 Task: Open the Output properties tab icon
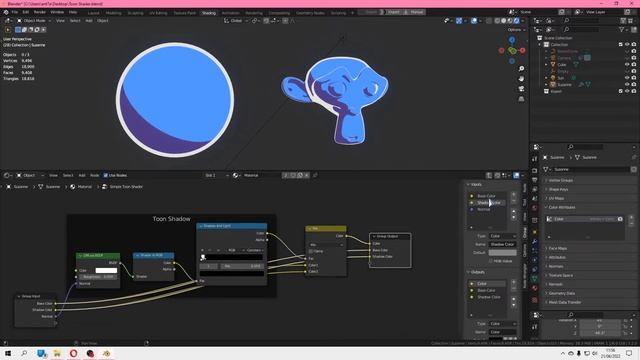pos(534,180)
